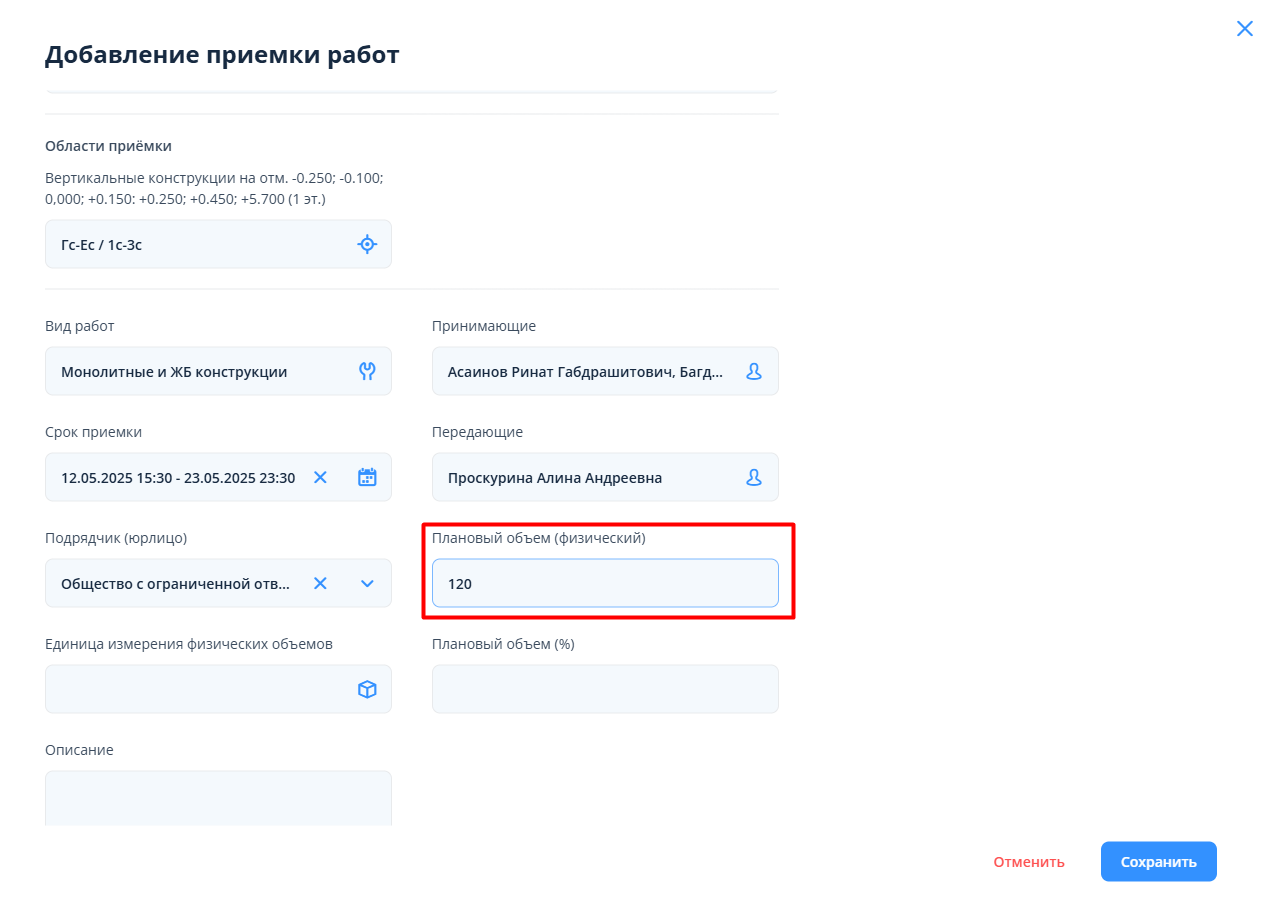Click the wrench icon in Вид работ

(x=367, y=371)
